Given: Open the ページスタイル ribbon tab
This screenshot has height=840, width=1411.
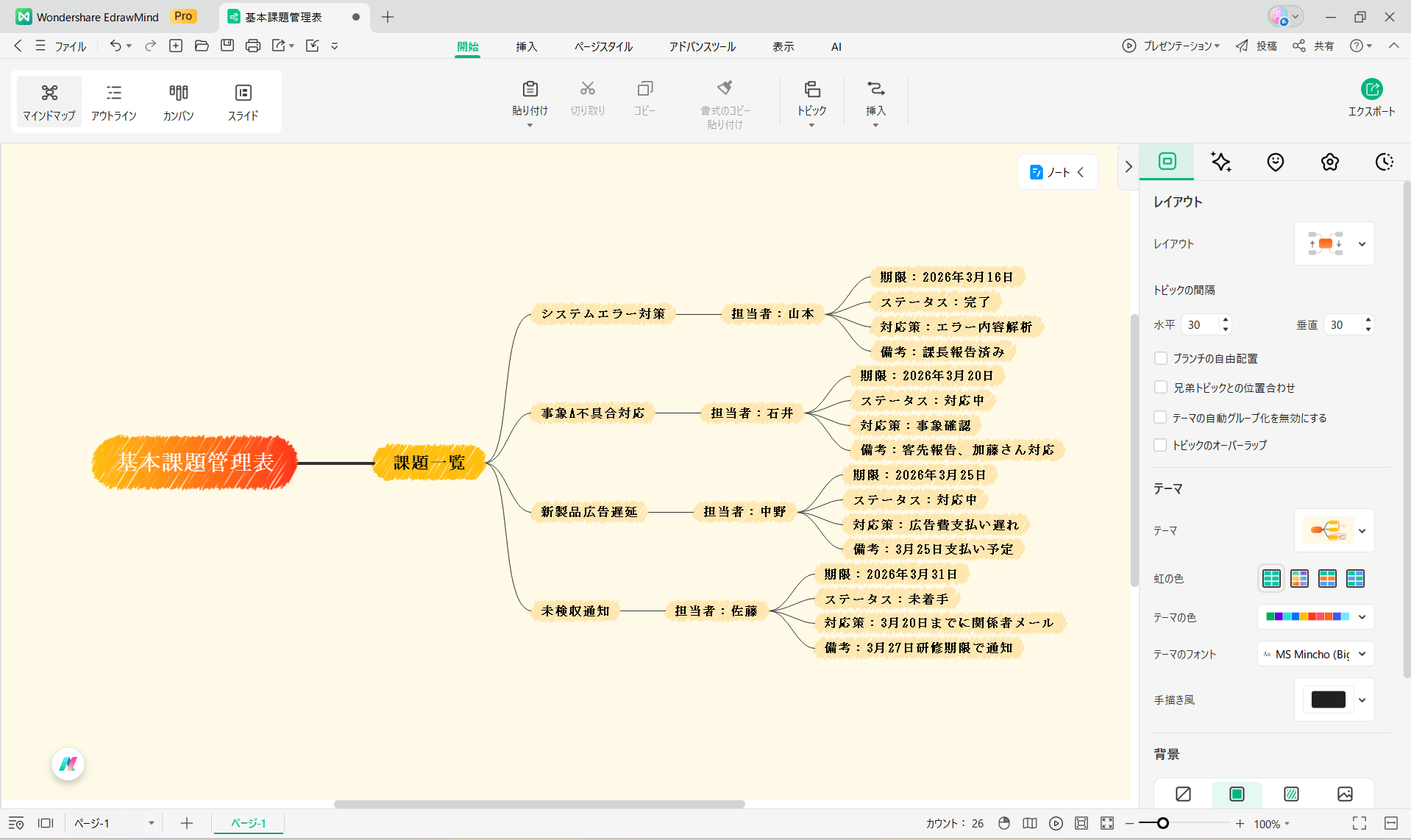Looking at the screenshot, I should pyautogui.click(x=603, y=46).
